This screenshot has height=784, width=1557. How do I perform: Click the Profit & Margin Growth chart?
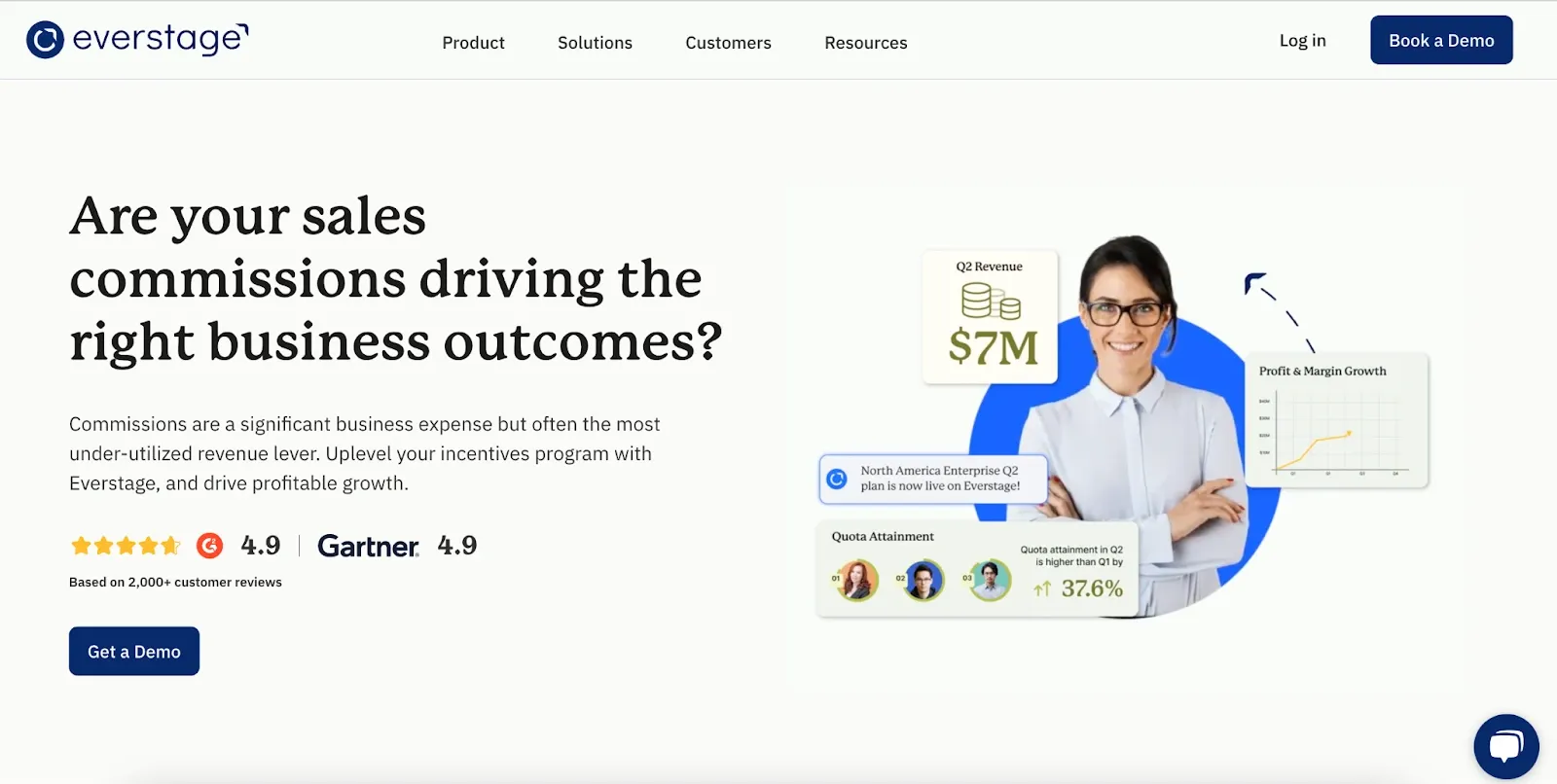[1338, 420]
